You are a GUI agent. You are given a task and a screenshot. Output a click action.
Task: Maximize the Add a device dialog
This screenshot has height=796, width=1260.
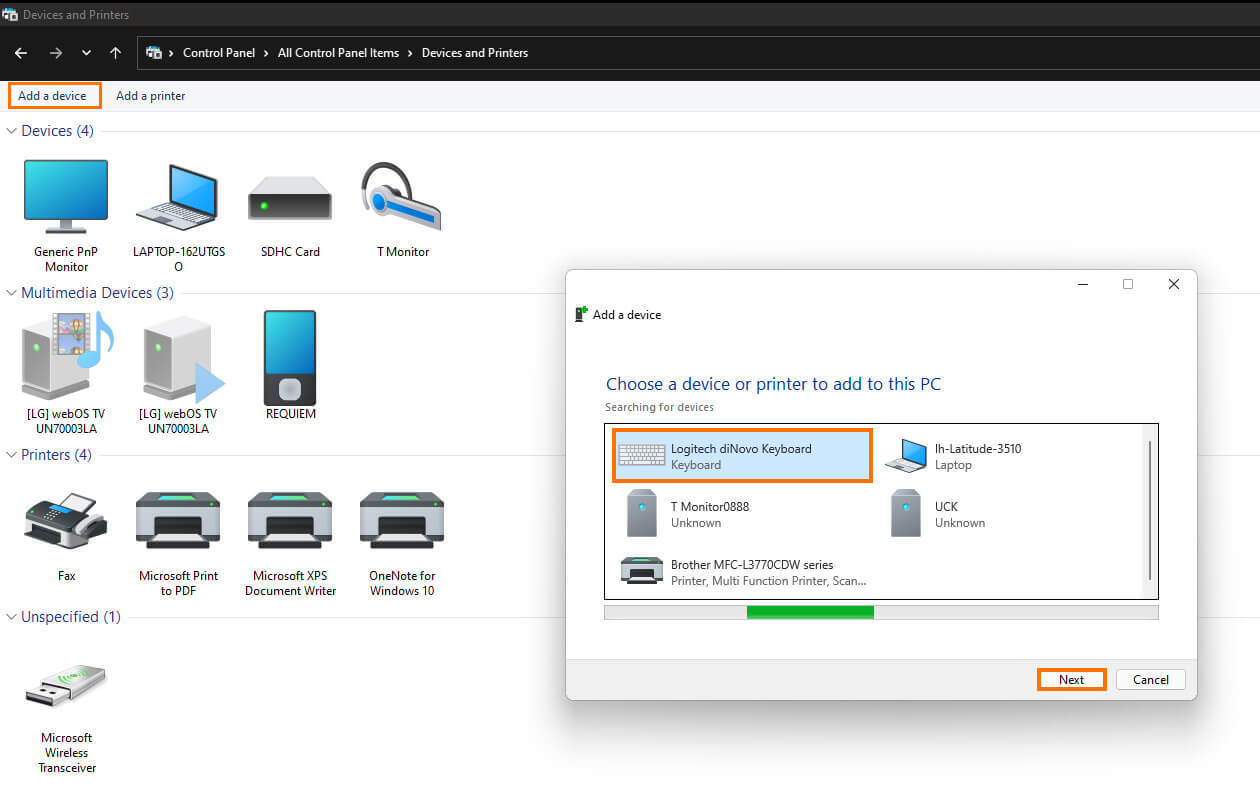(x=1128, y=284)
